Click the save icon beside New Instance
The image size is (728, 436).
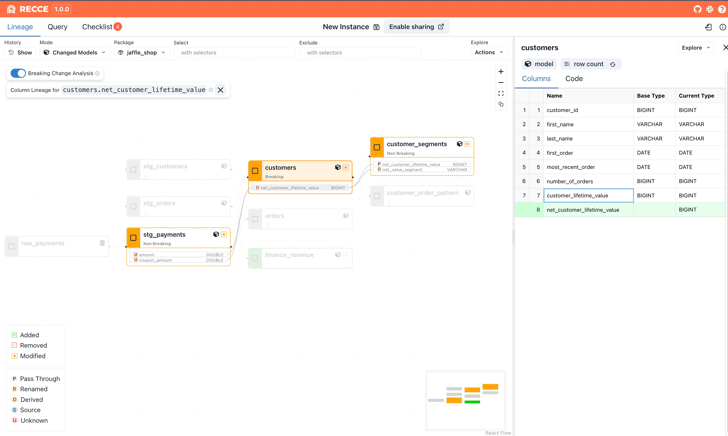click(x=377, y=27)
